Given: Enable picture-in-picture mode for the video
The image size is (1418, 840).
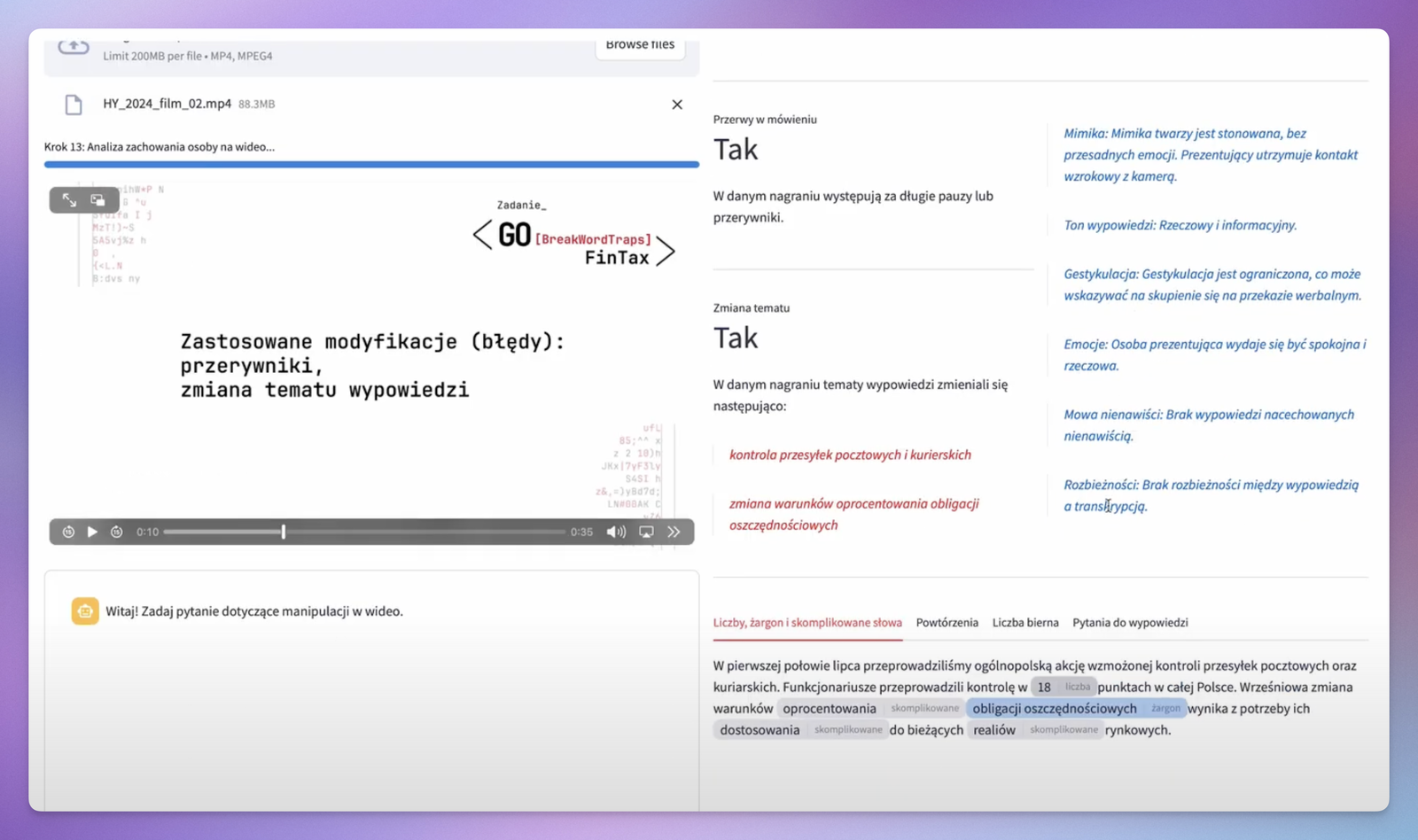Looking at the screenshot, I should pos(98,200).
